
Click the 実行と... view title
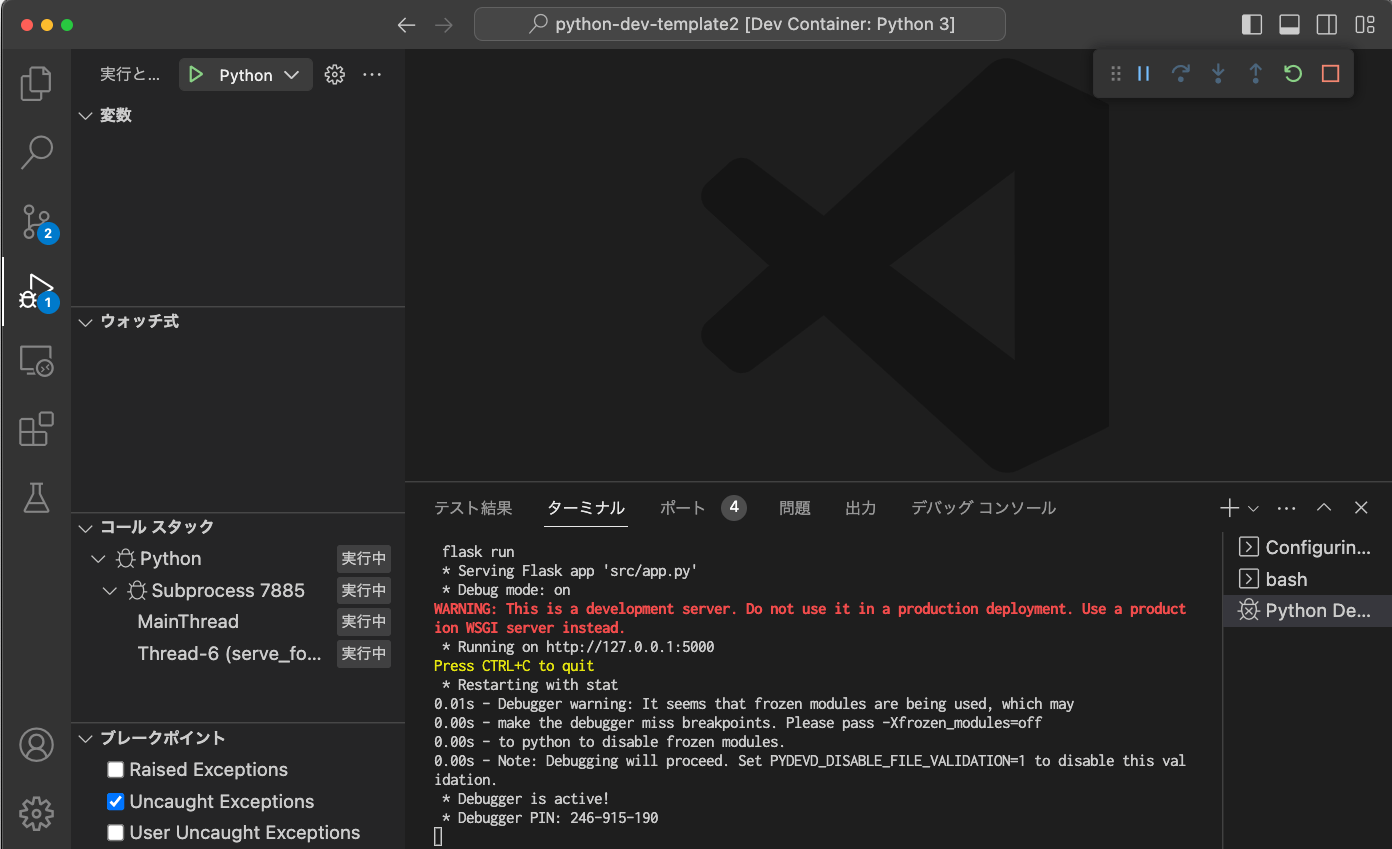pos(130,75)
